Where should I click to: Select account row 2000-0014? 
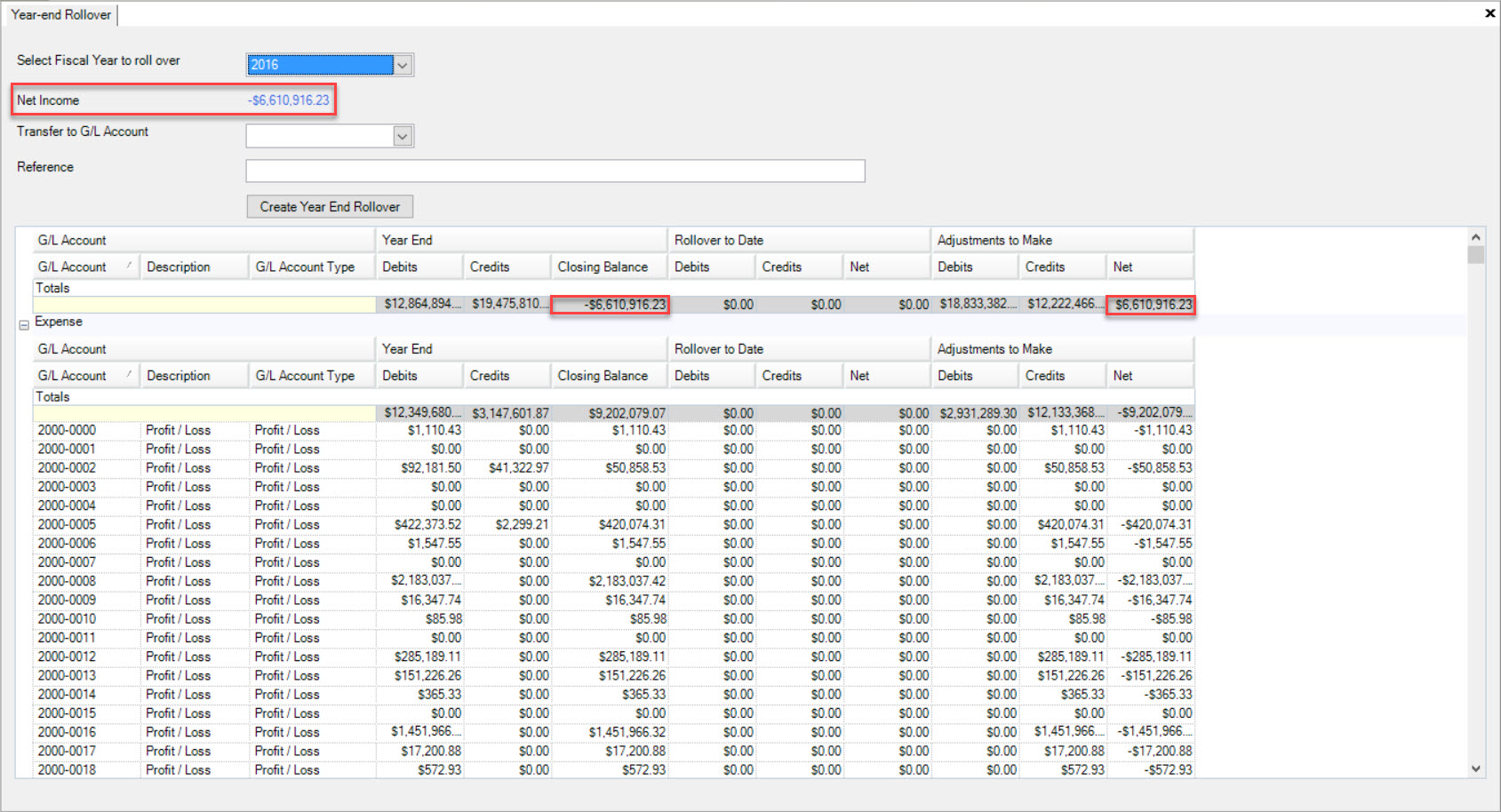(613, 694)
